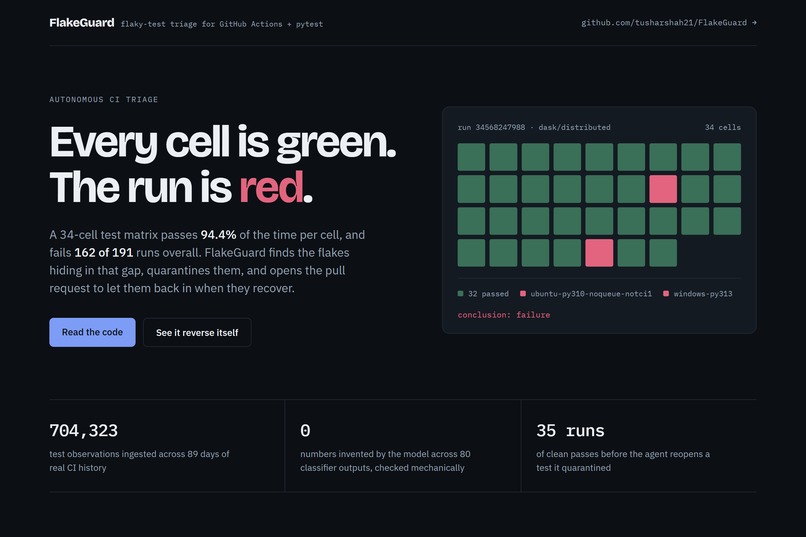Viewport: 806px width, 537px height.
Task: Click the 704,323 statistic
Action: [84, 431]
